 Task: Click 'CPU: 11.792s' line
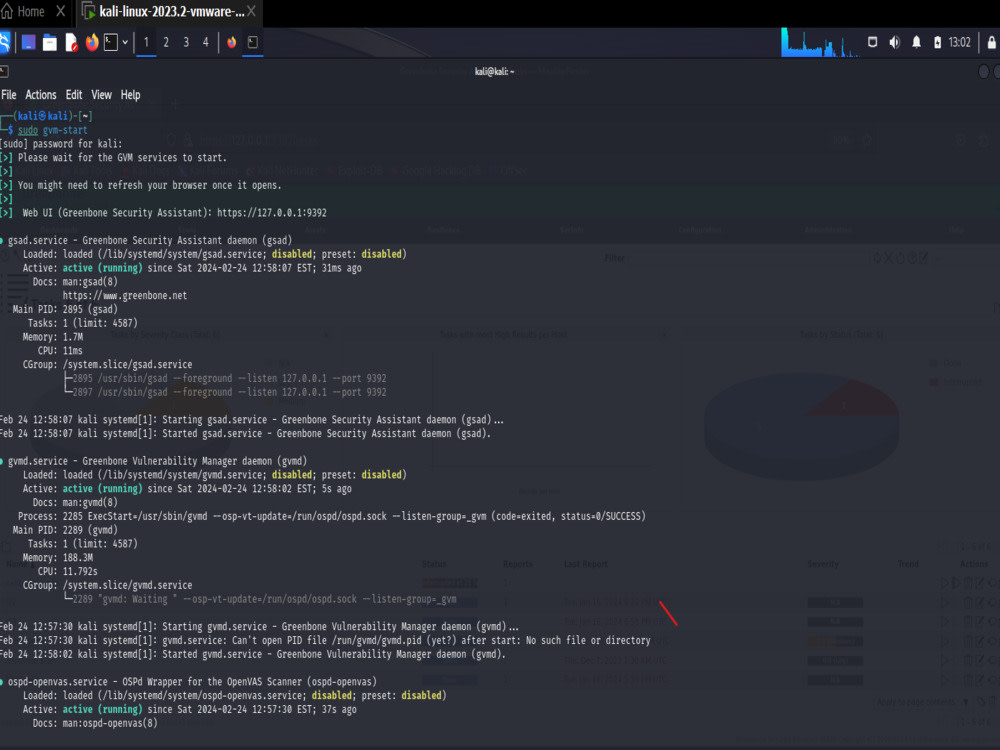[x=68, y=571]
